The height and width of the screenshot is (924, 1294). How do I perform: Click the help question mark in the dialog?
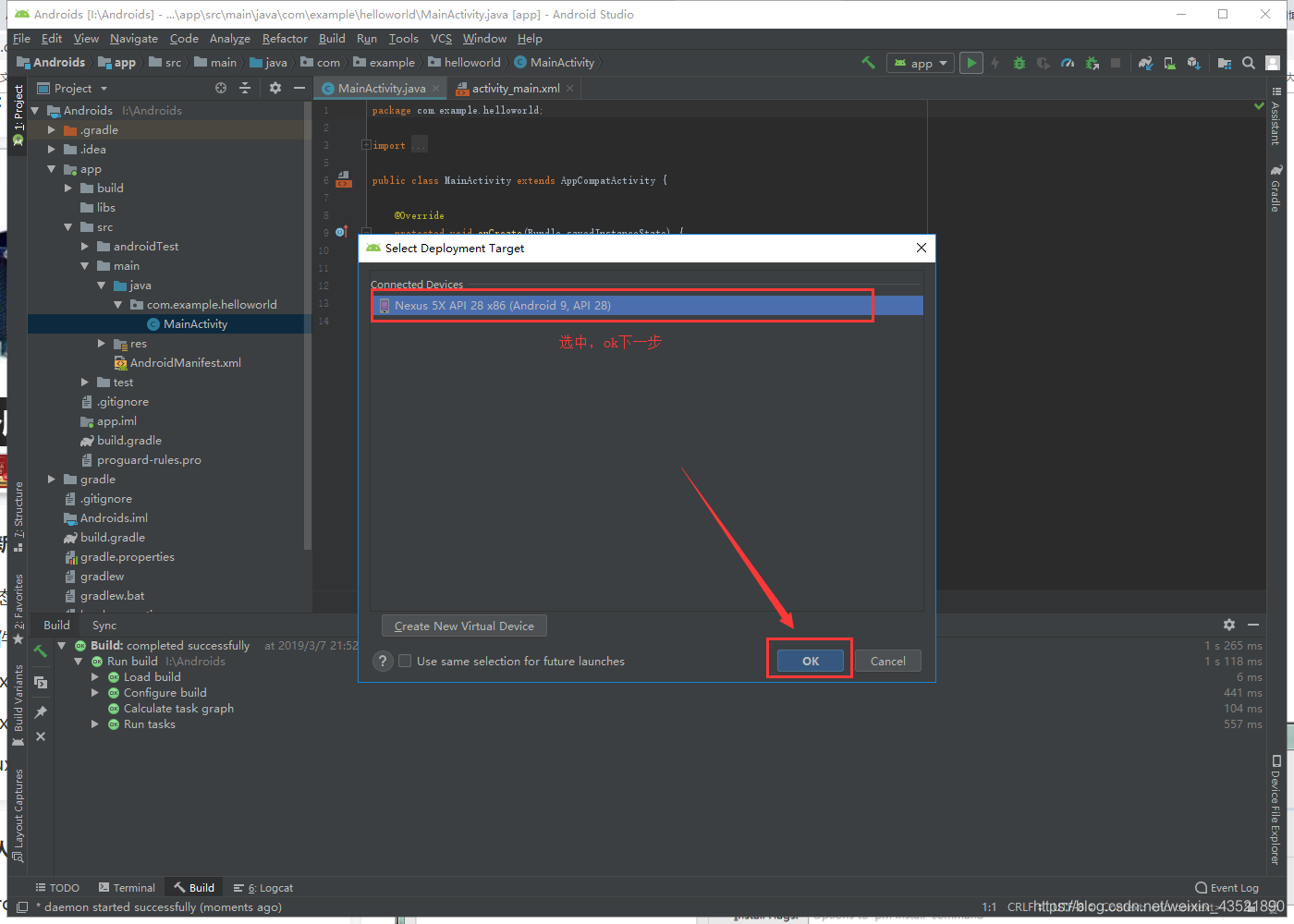[384, 662]
